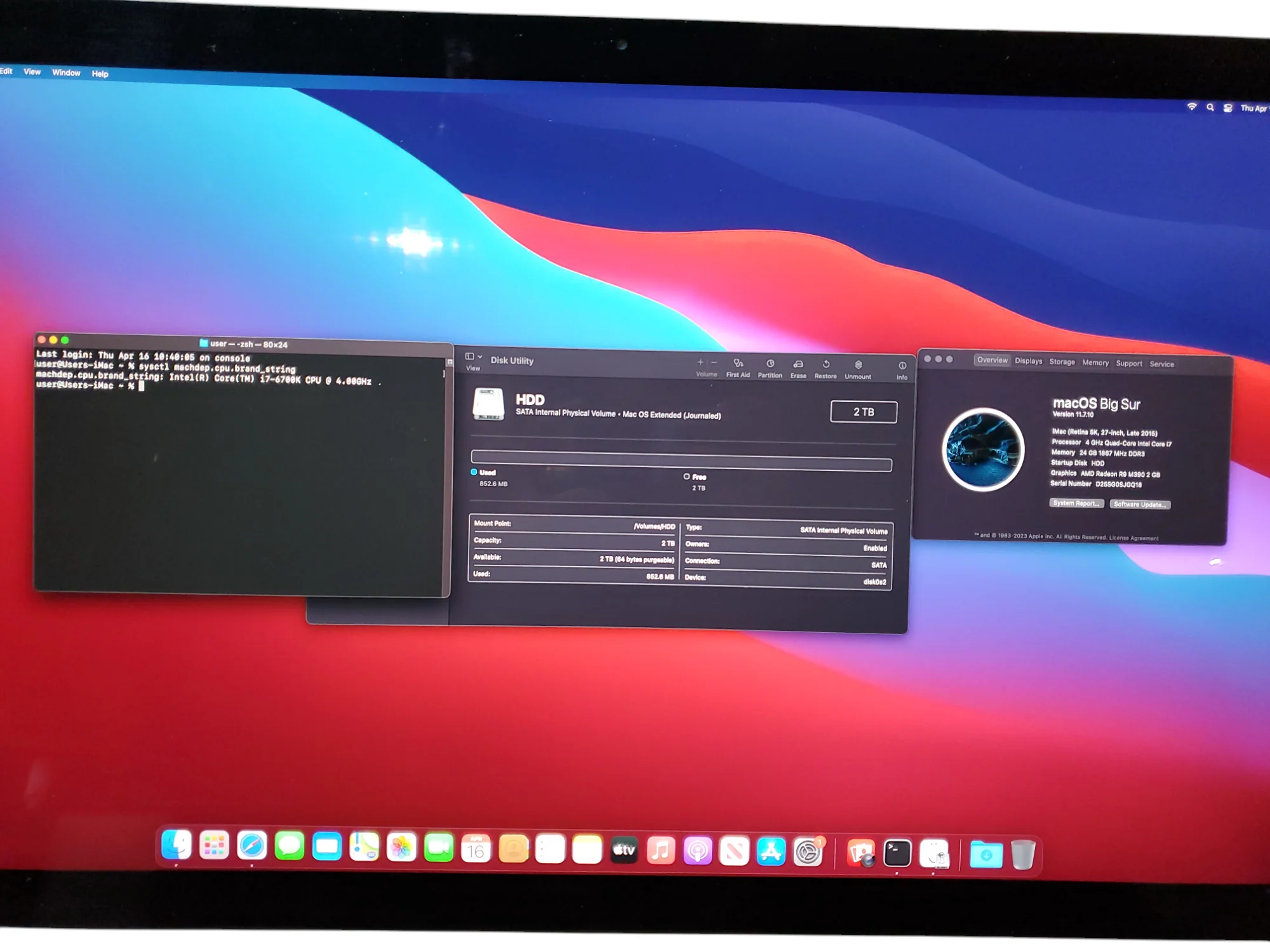
Task: Open Contacts from the Dock
Action: pos(514,849)
